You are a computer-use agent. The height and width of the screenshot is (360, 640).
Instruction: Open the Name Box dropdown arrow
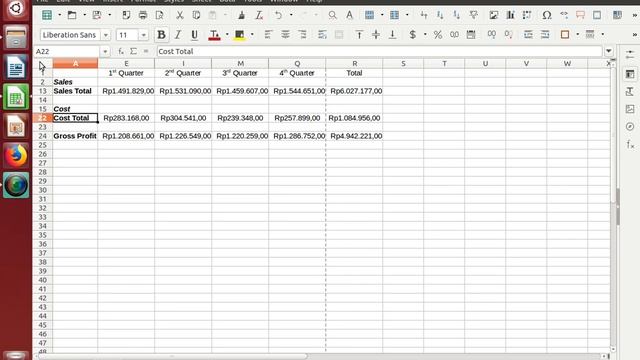[105, 51]
